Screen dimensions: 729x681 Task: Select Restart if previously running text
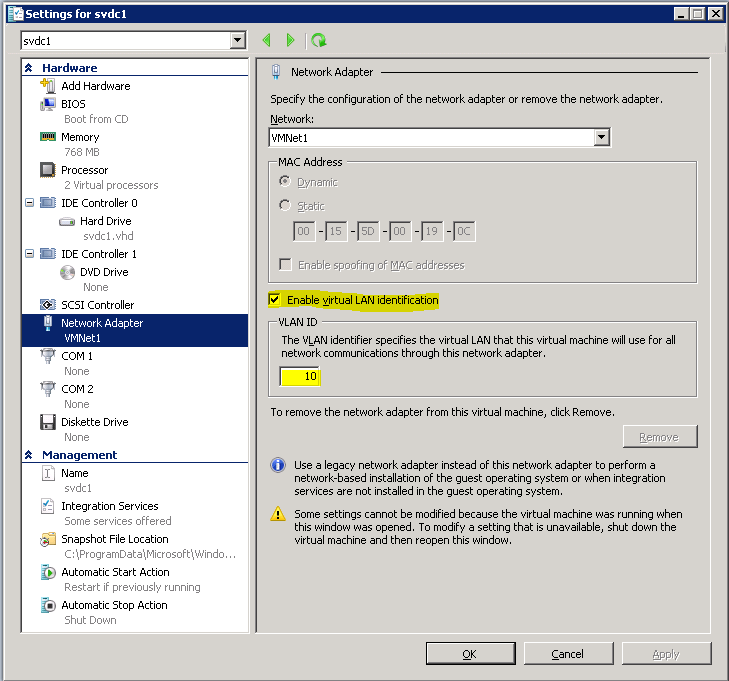[133, 587]
